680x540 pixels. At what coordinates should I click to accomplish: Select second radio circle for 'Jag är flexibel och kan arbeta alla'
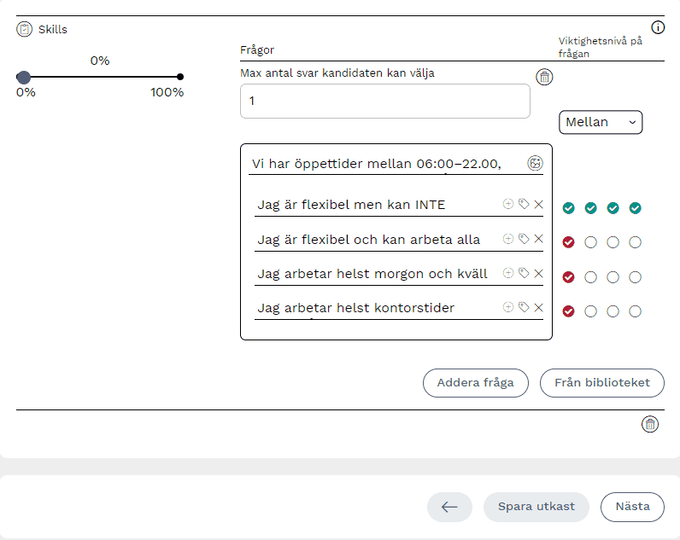591,242
